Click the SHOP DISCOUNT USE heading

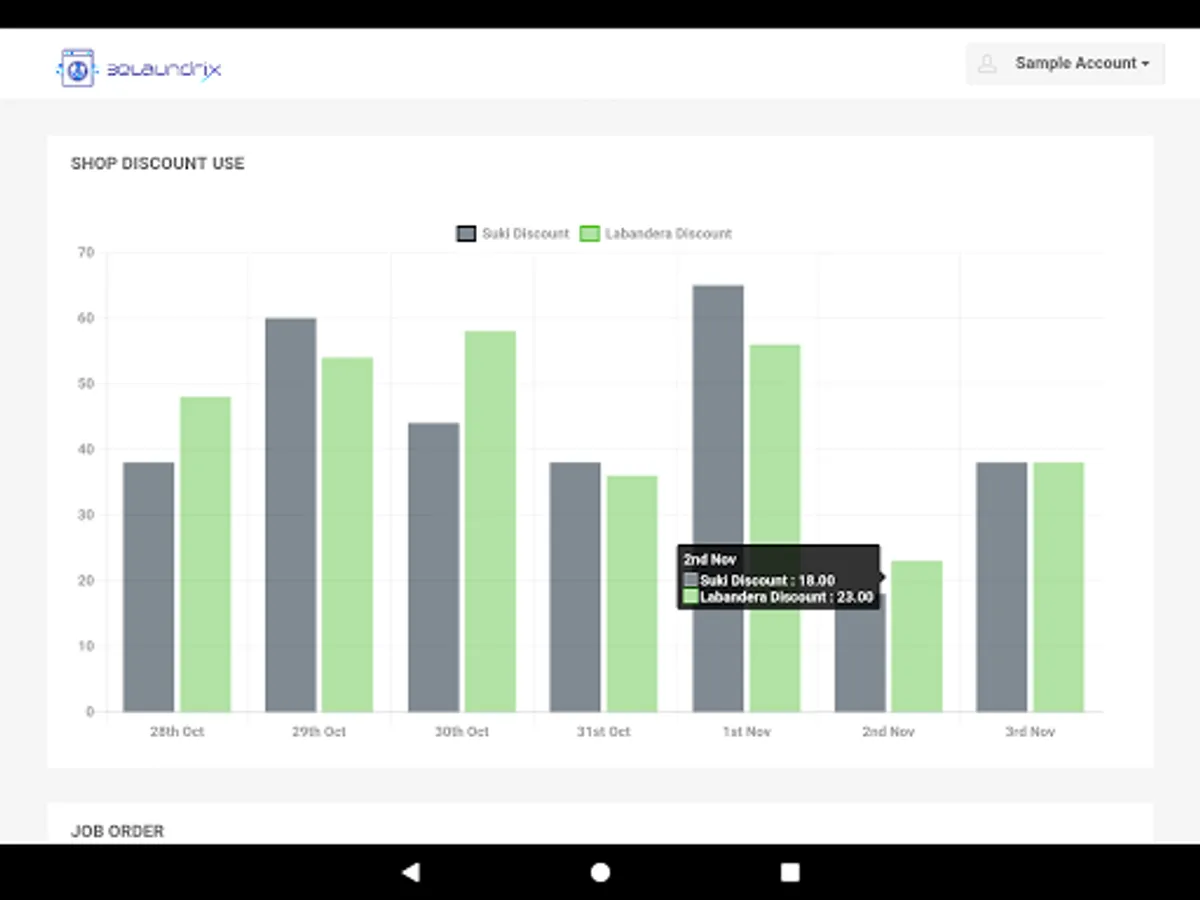(x=157, y=163)
